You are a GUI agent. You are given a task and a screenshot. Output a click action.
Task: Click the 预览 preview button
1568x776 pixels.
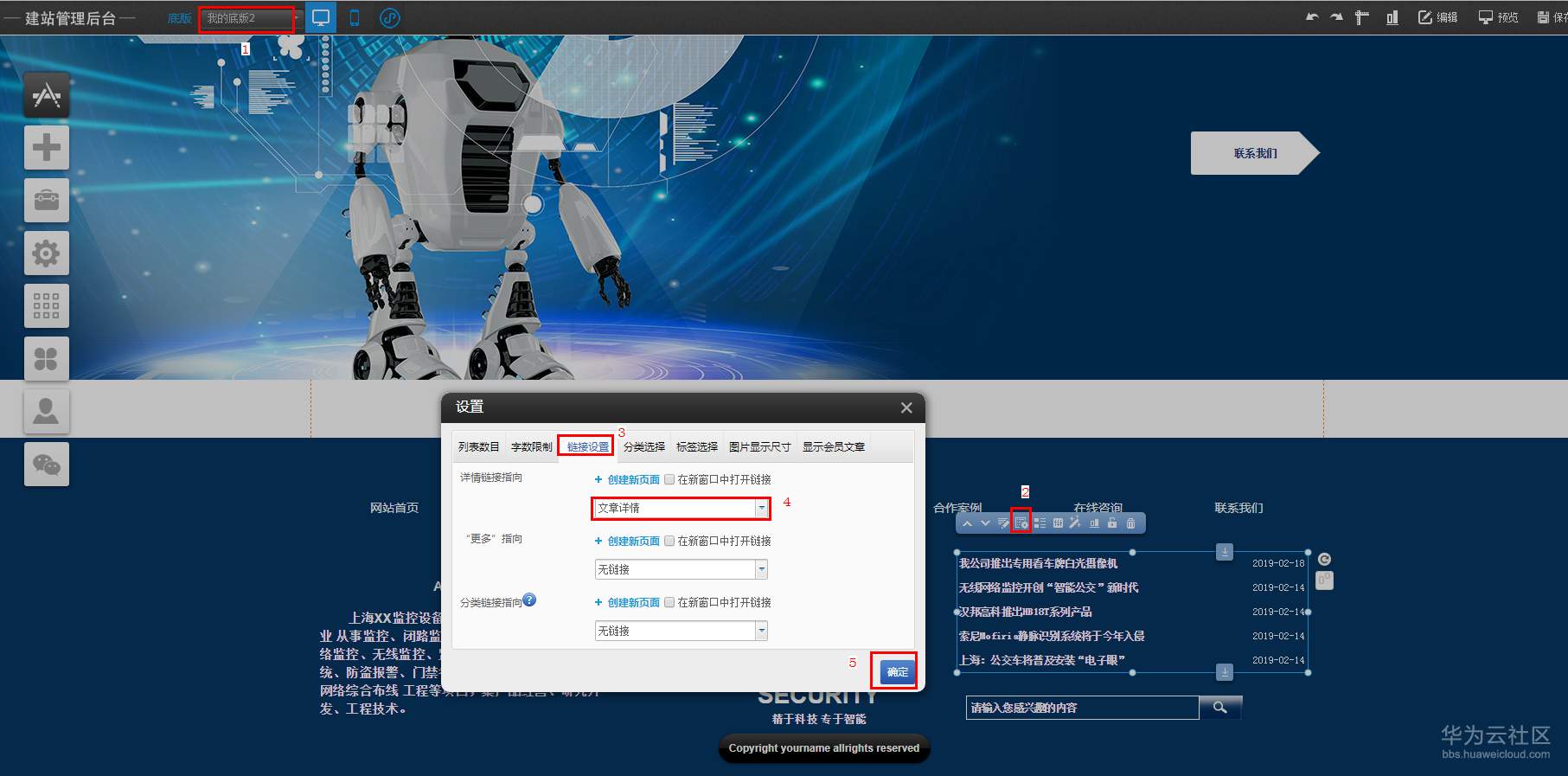(1498, 17)
